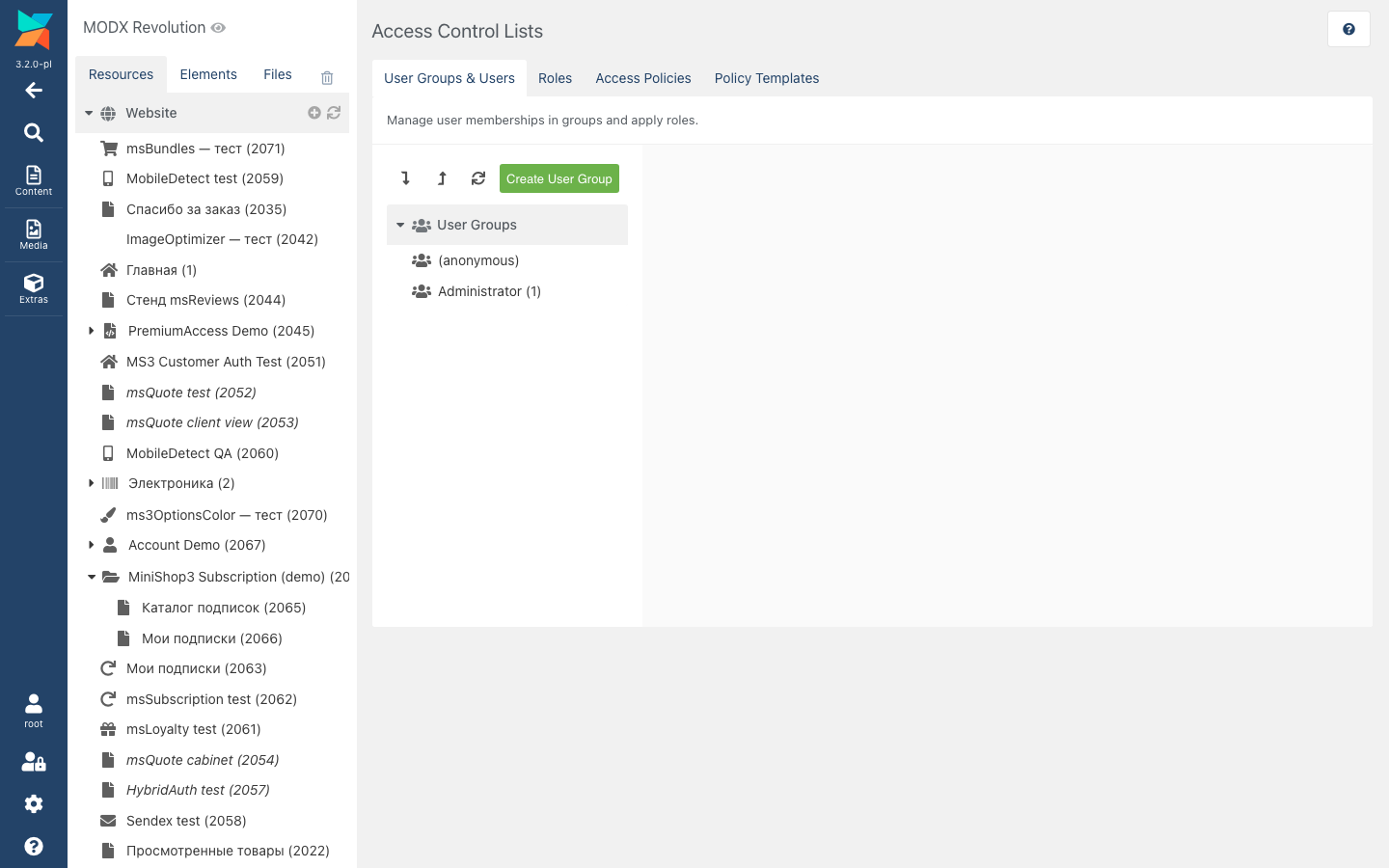The image size is (1389, 868).
Task: Click the Create User Group button
Action: tap(559, 178)
